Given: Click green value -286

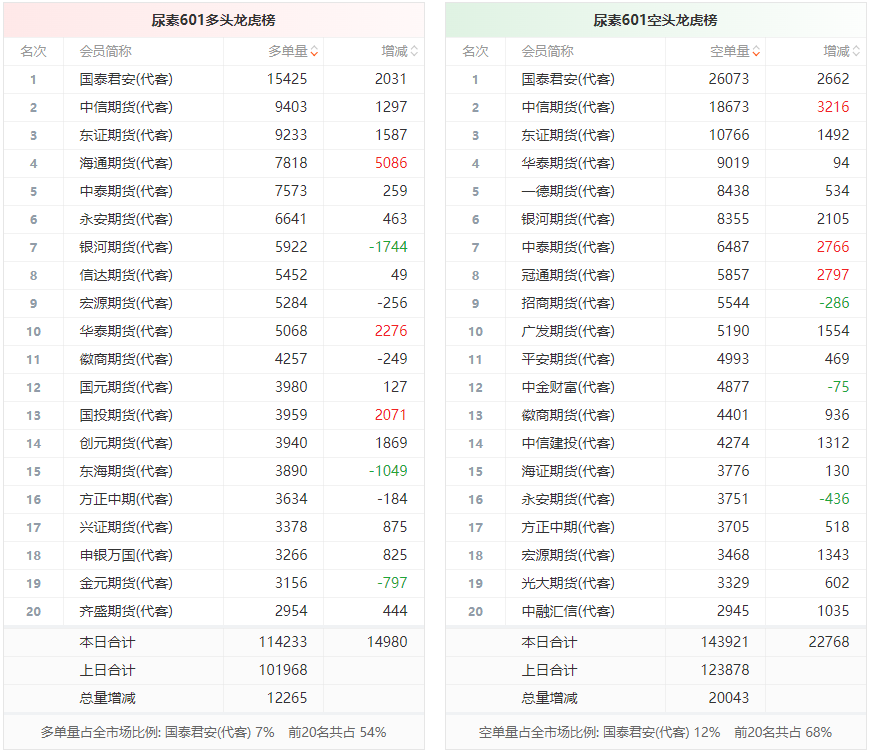Looking at the screenshot, I should (834, 303).
